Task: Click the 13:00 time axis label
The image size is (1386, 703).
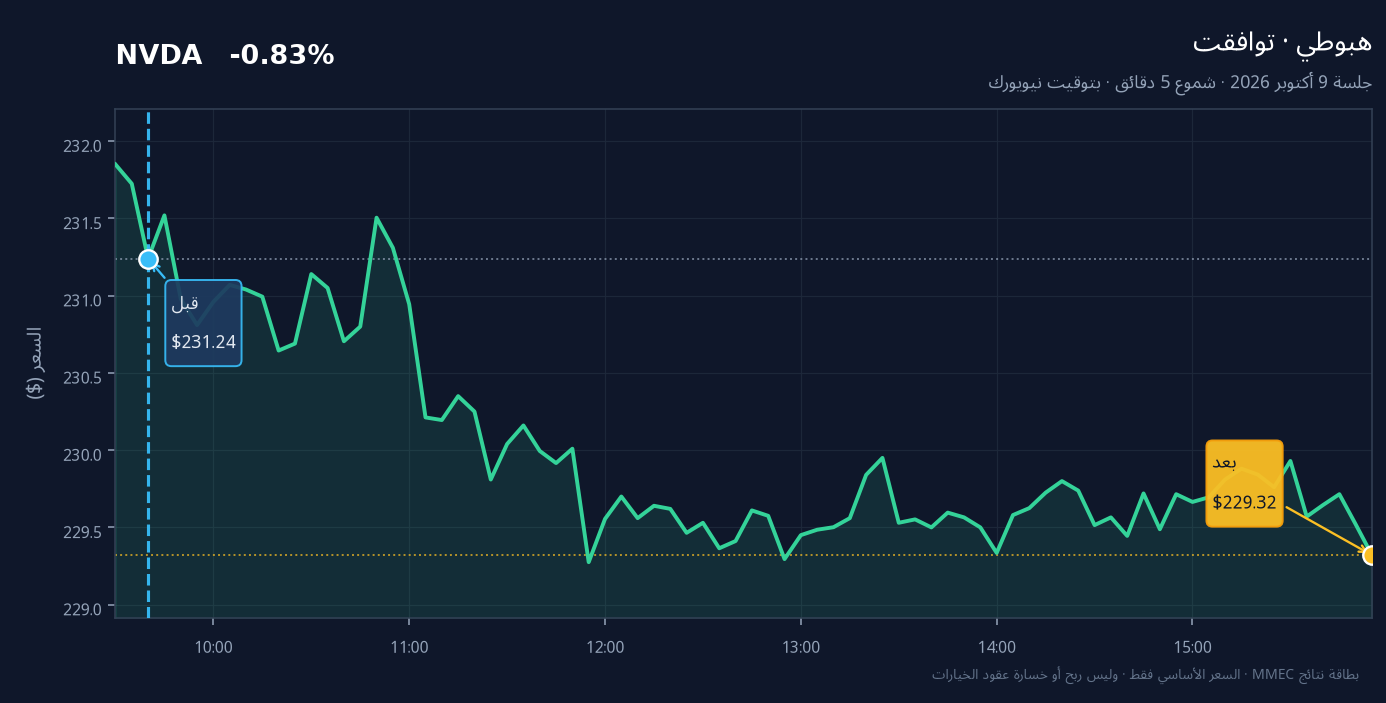Action: (802, 647)
